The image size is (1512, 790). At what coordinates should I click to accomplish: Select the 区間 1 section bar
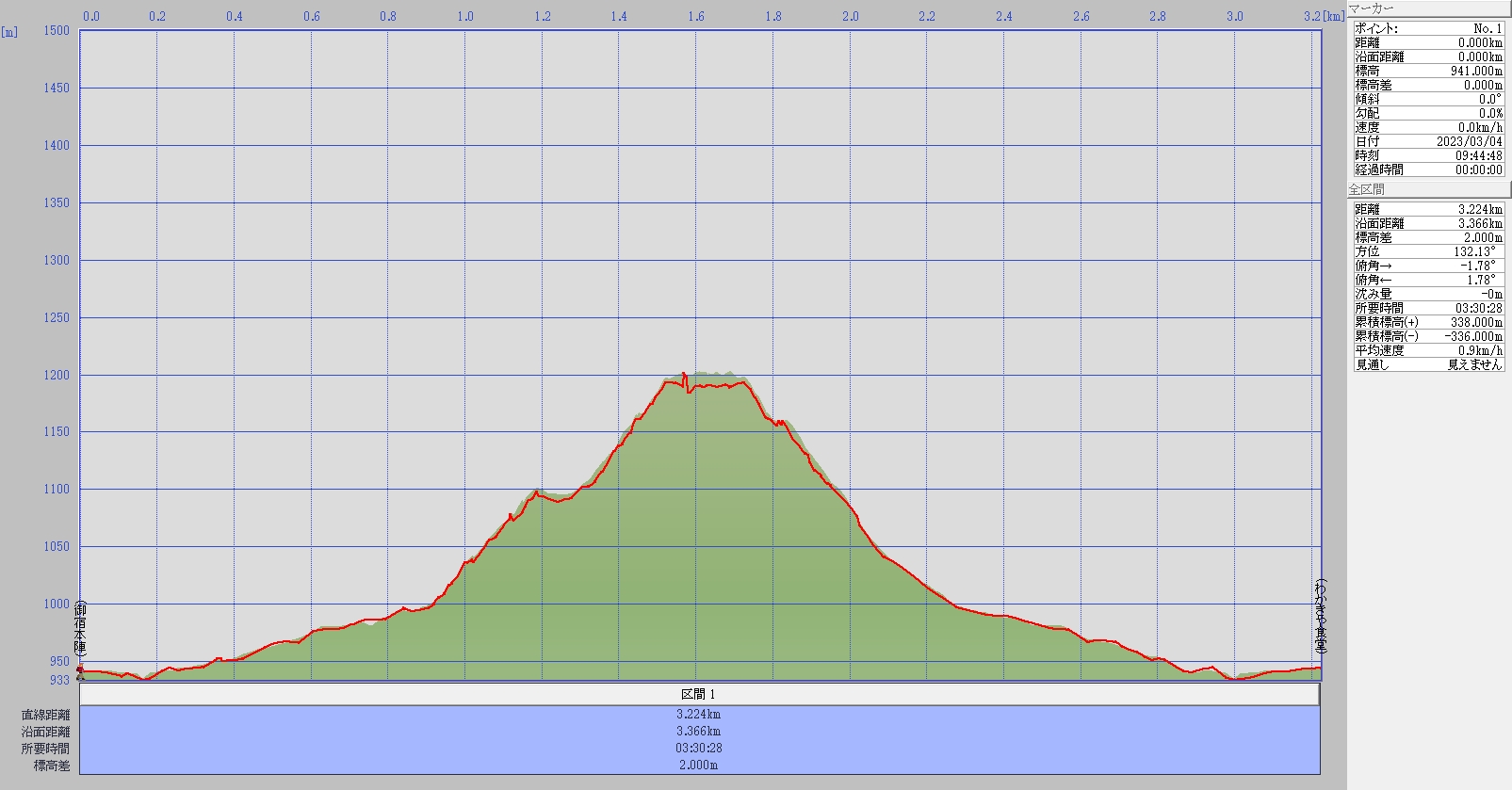[699, 694]
